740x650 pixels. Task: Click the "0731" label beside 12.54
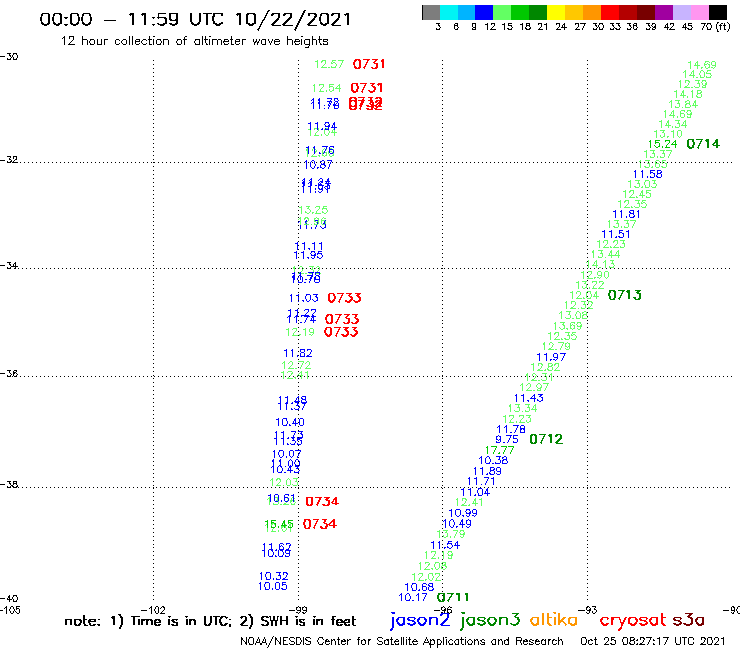coord(367,88)
